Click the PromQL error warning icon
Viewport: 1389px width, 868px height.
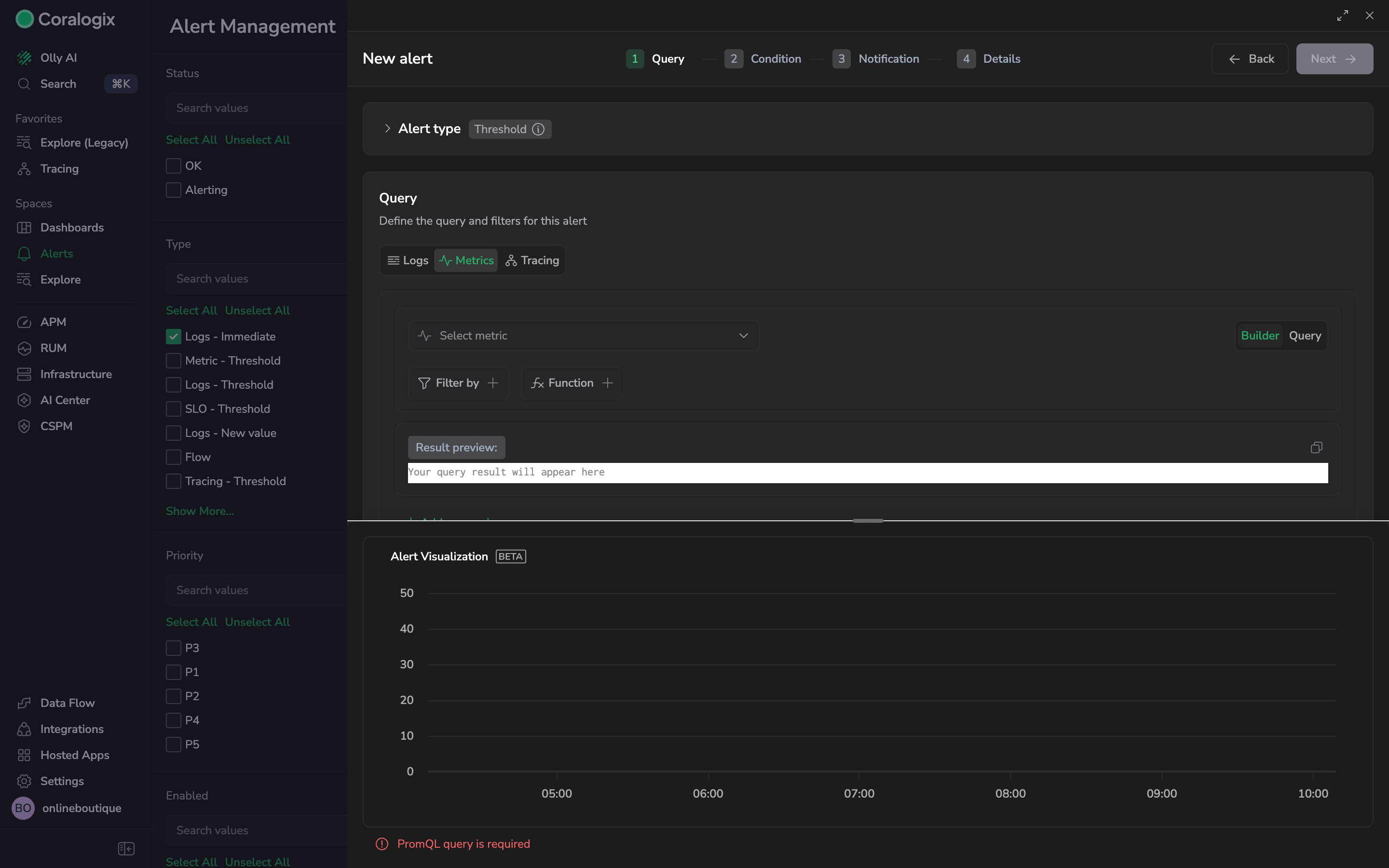point(381,844)
